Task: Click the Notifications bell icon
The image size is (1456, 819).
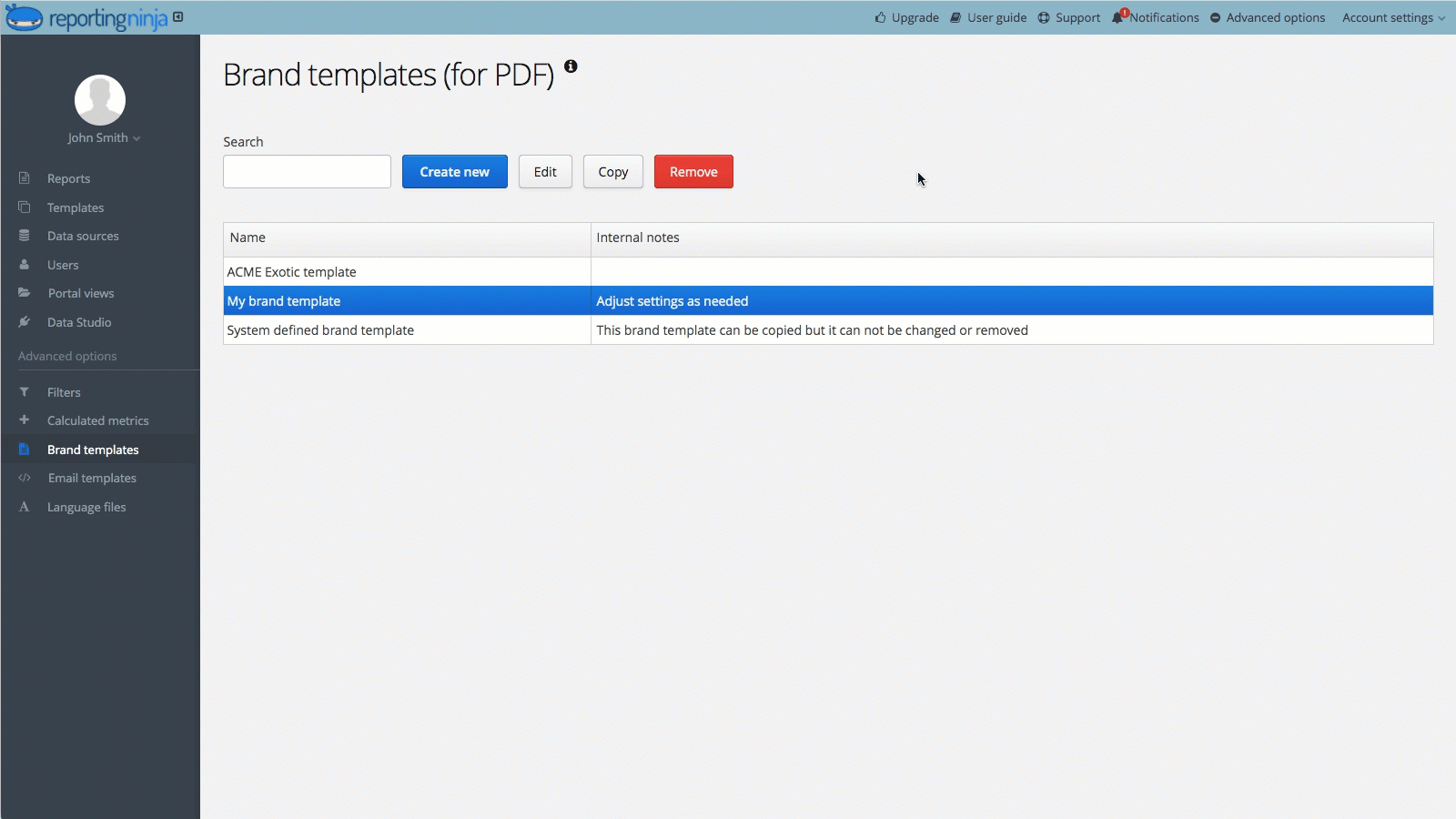Action: click(x=1117, y=17)
